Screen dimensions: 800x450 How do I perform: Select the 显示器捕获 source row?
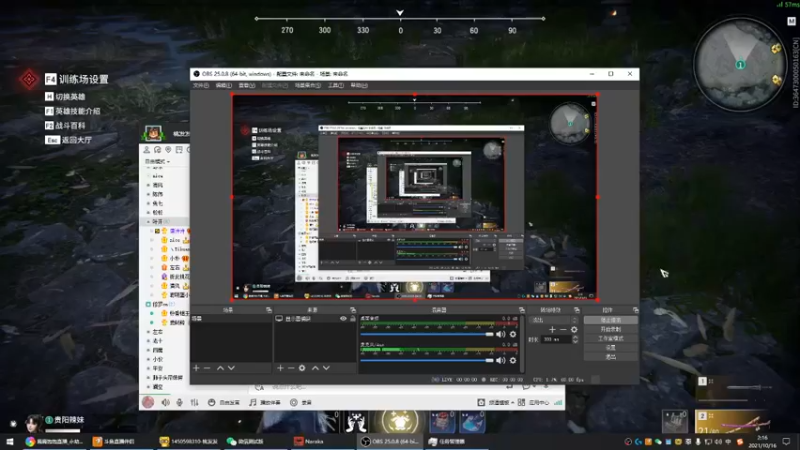315,318
